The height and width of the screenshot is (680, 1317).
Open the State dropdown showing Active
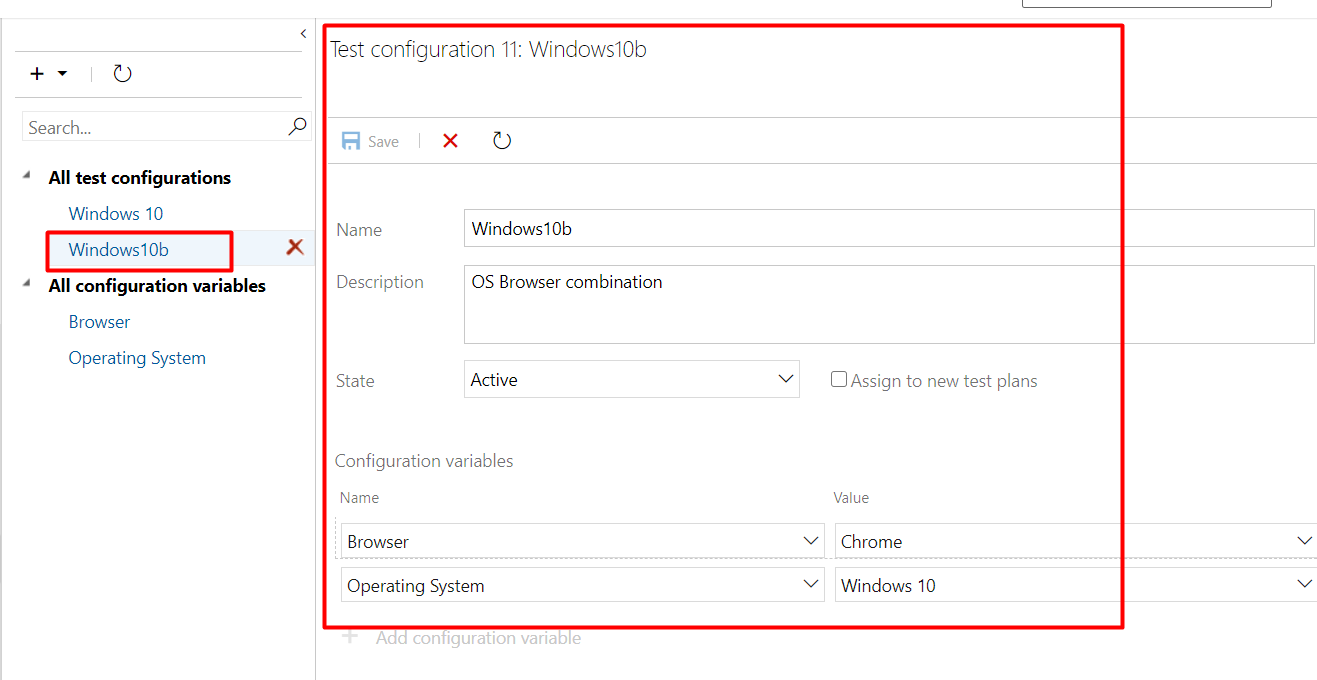click(632, 379)
